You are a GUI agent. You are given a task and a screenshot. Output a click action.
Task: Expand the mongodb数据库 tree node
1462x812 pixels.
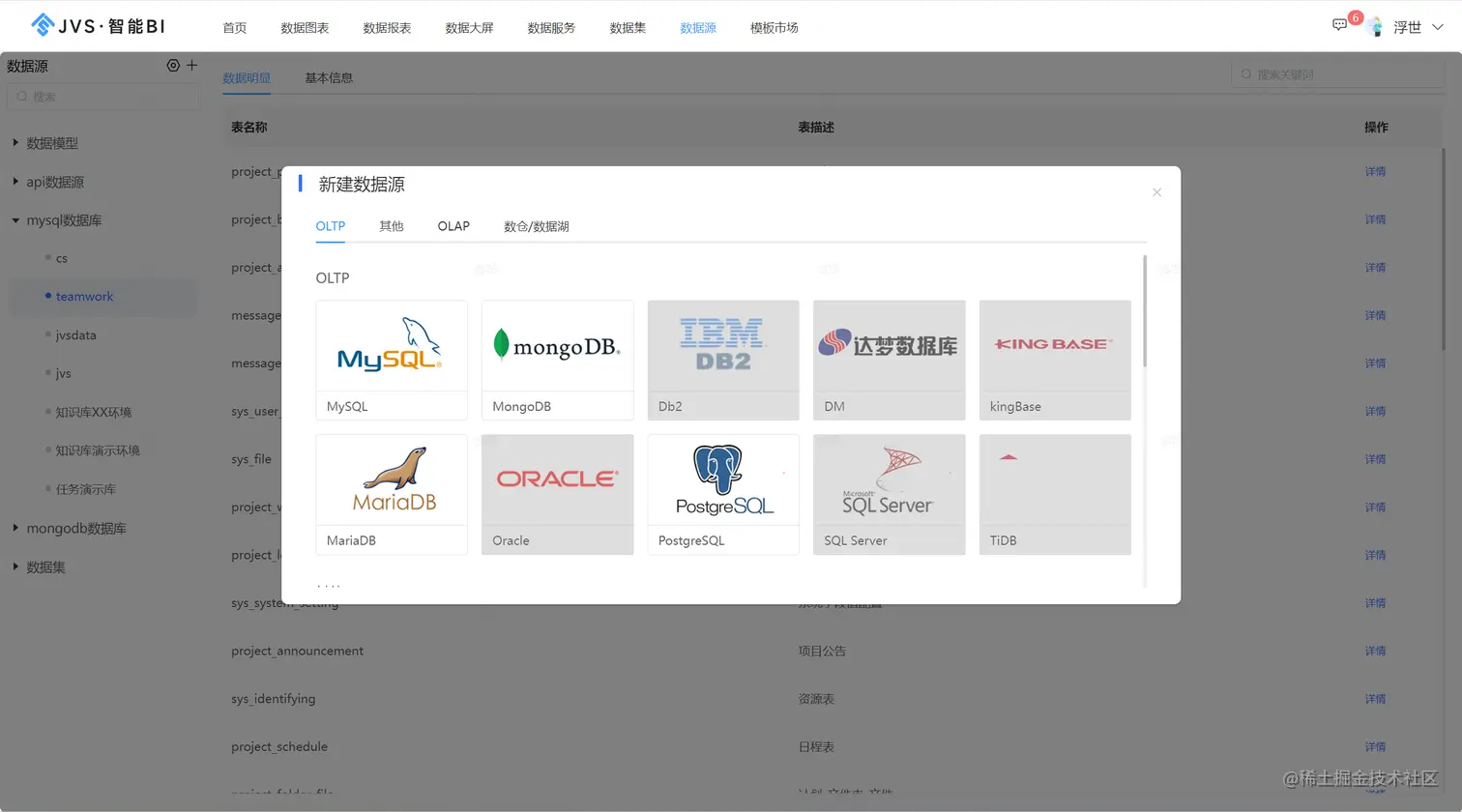[x=15, y=528]
